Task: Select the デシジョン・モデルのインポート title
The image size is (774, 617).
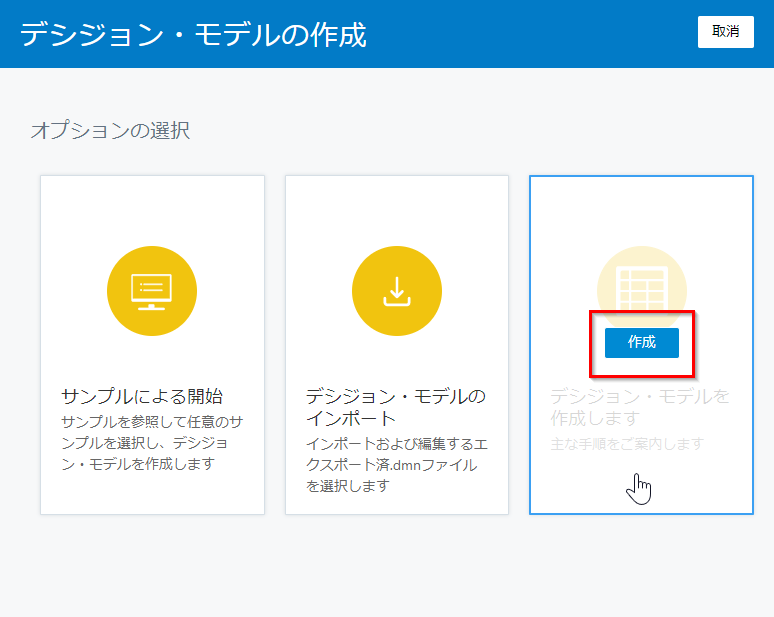Action: click(x=395, y=407)
